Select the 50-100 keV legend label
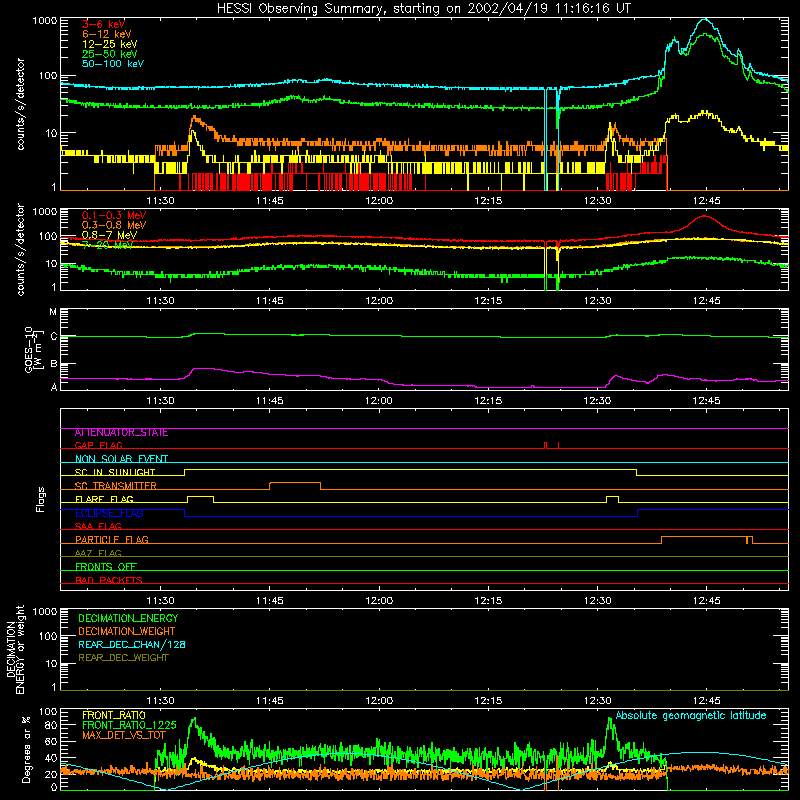 click(x=113, y=64)
